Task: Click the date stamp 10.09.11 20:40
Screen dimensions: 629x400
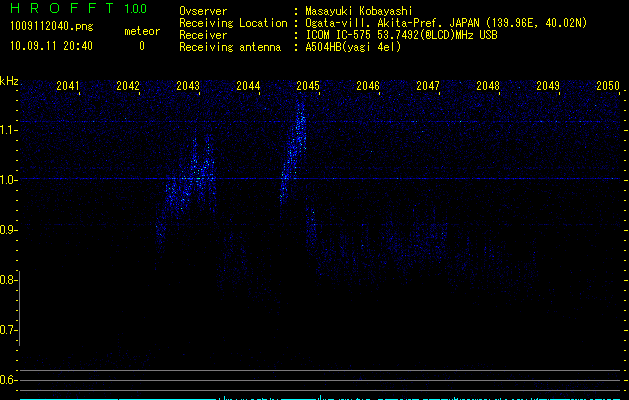Action: (51, 46)
